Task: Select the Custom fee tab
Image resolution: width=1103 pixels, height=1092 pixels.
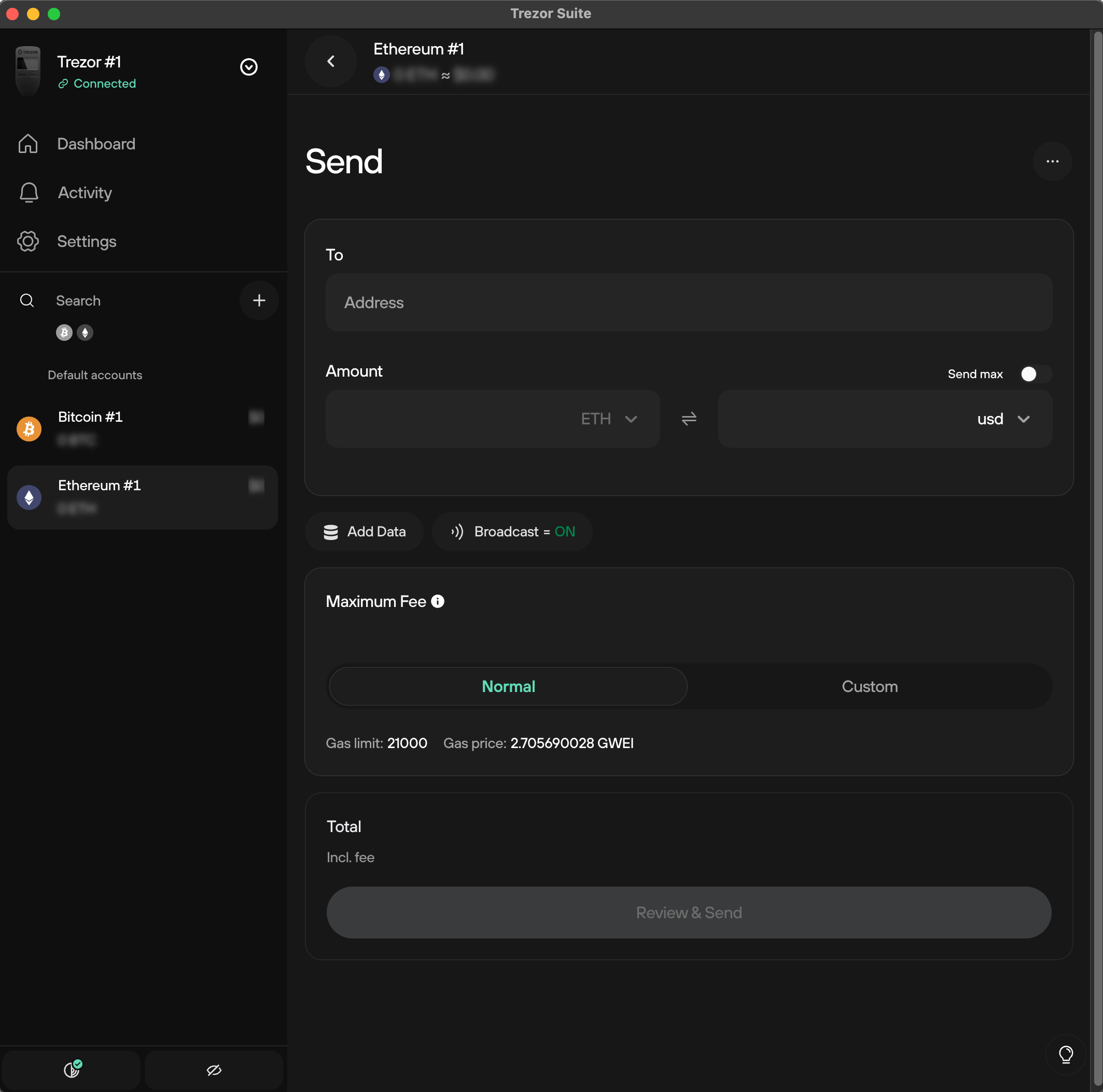Action: pos(870,686)
